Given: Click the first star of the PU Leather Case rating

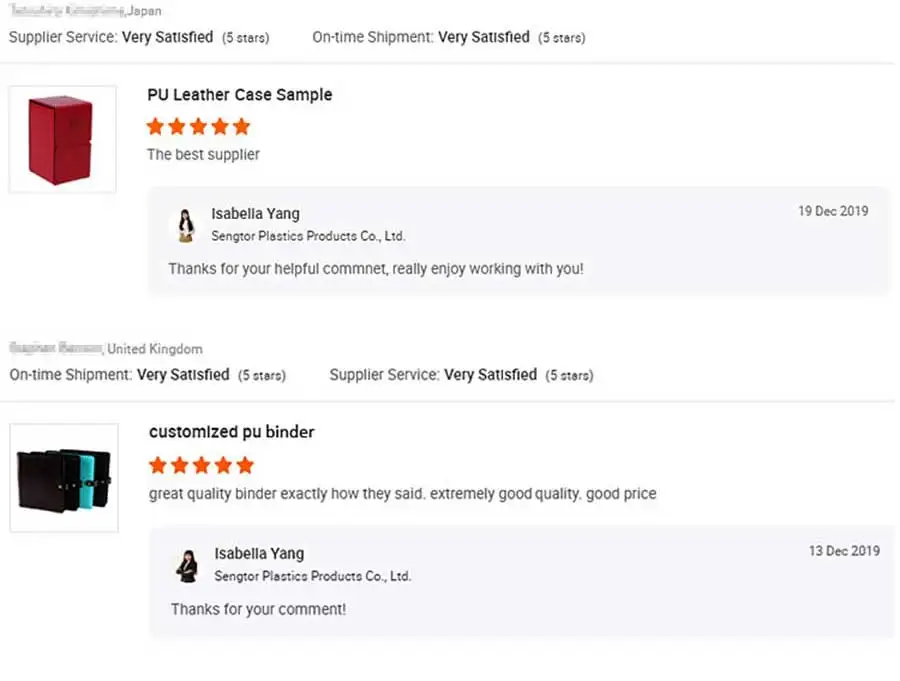Looking at the screenshot, I should coord(155,127).
